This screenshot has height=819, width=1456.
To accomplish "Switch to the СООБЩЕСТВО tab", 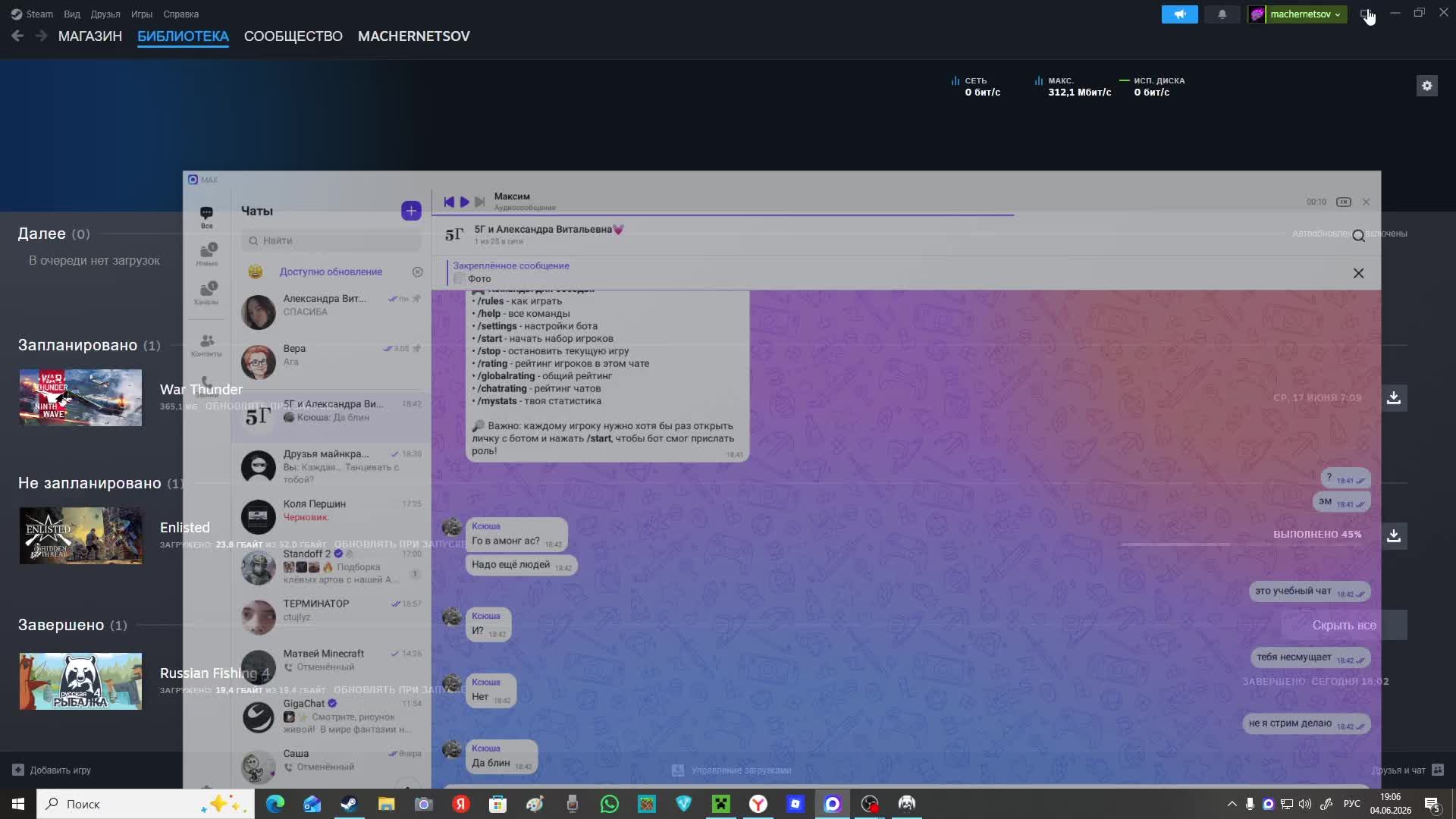I will pyautogui.click(x=293, y=36).
